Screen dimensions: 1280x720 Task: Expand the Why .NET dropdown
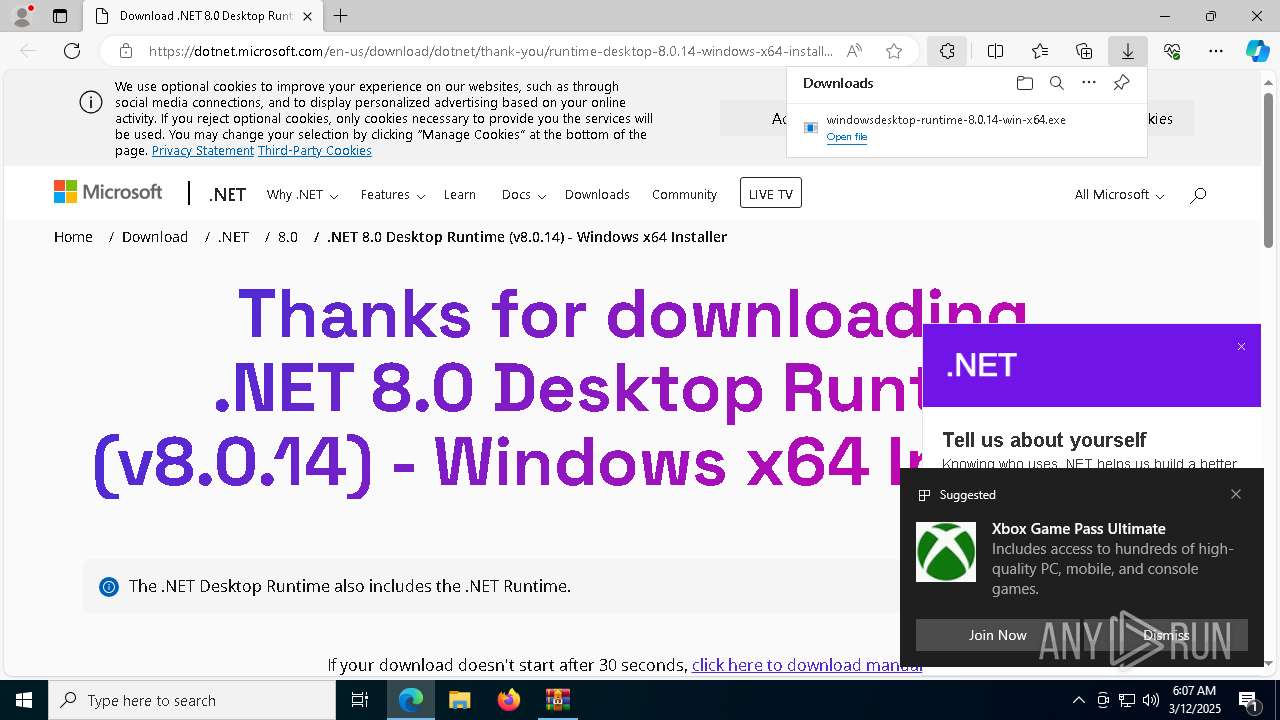(302, 195)
